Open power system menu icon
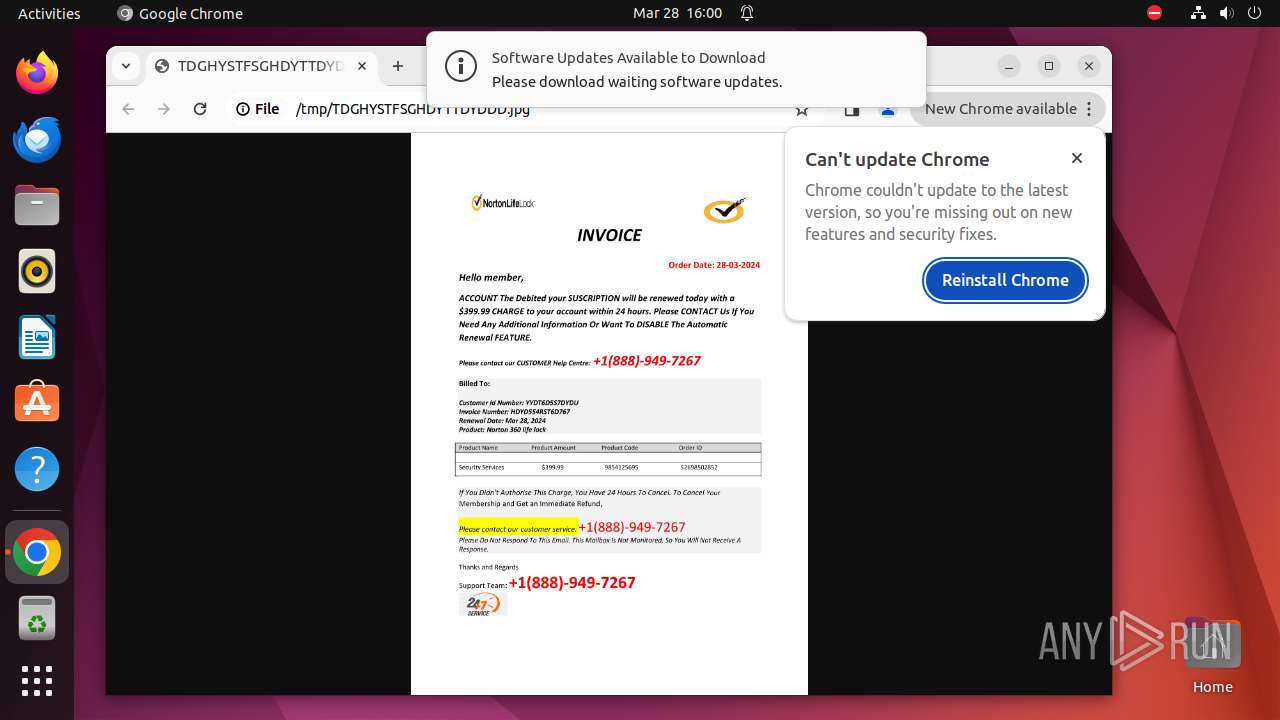Screen dimensions: 1280x720 [x=1254, y=13]
